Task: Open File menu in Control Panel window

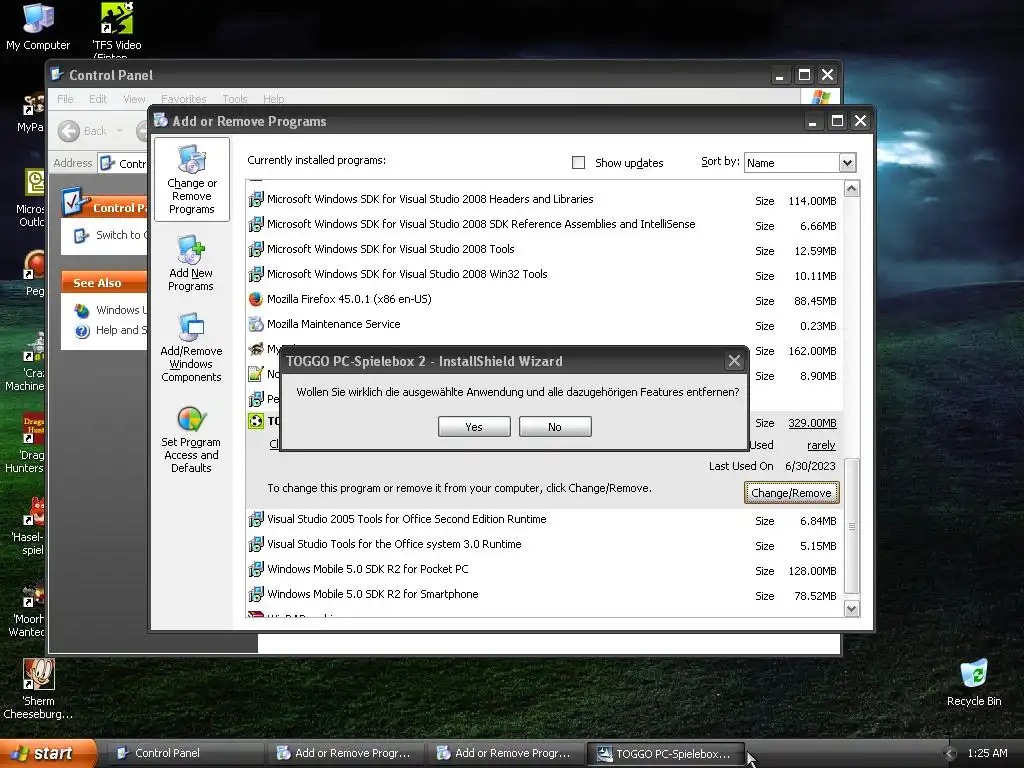Action: [65, 99]
